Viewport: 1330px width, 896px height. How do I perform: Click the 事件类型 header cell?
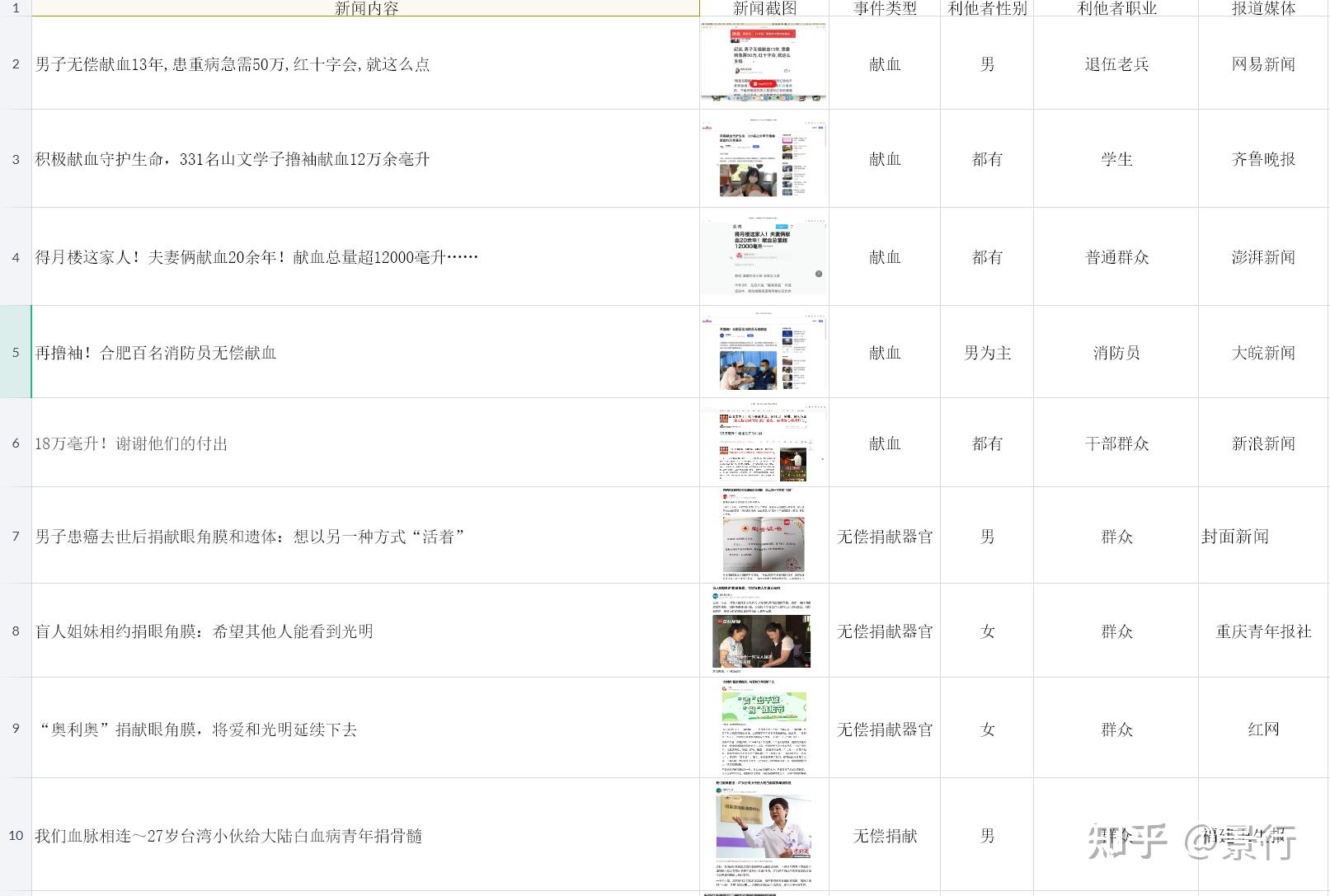885,8
